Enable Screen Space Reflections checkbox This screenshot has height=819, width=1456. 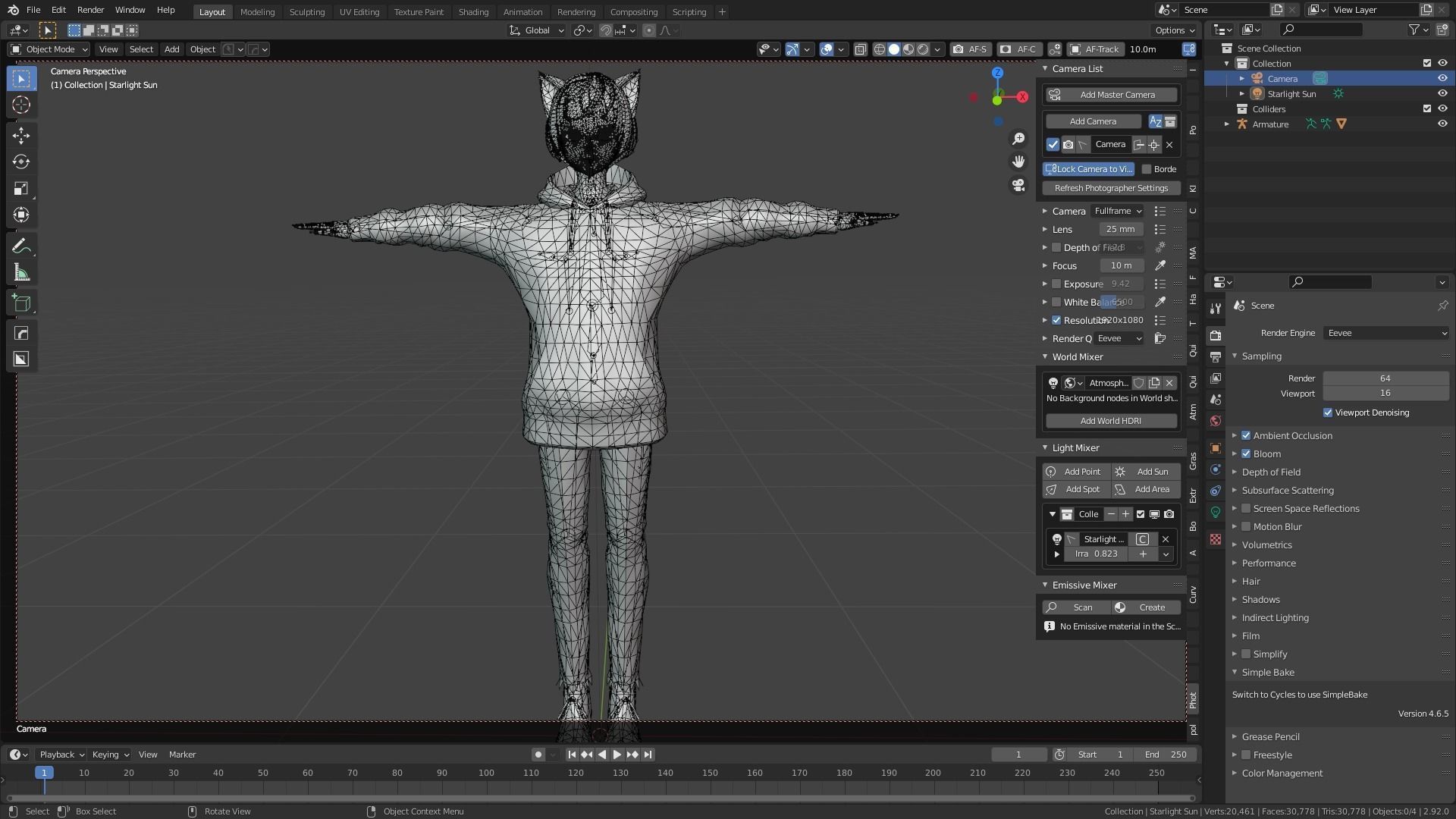1246,508
